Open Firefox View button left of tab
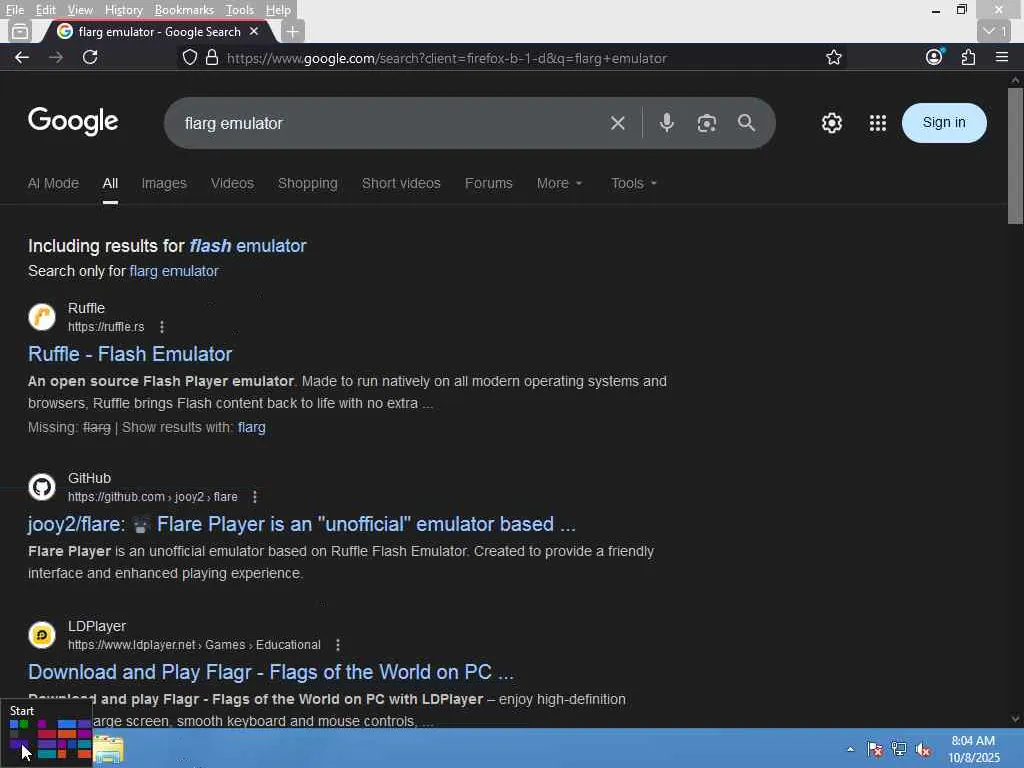Image resolution: width=1024 pixels, height=768 pixels. (20, 31)
